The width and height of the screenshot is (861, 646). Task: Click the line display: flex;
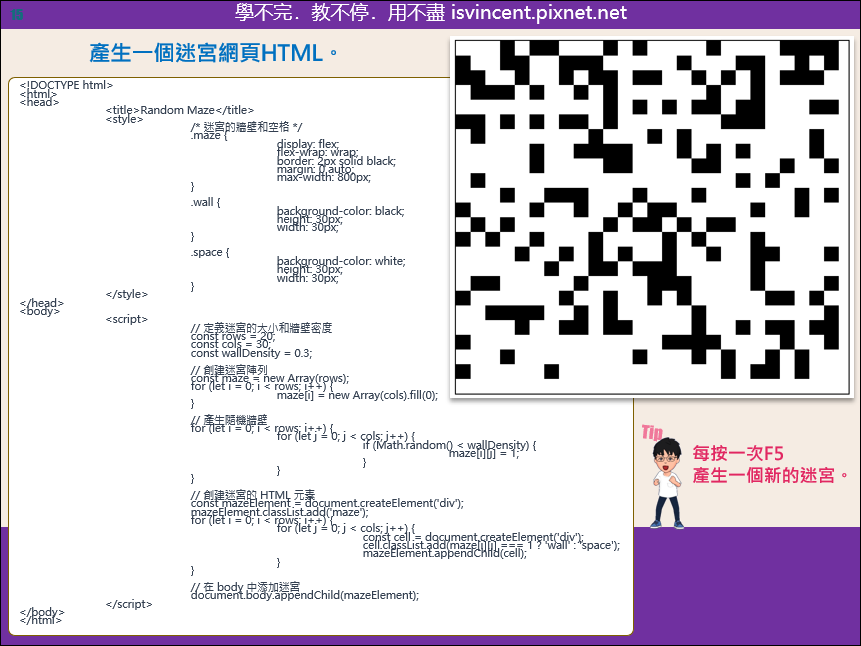[x=308, y=144]
